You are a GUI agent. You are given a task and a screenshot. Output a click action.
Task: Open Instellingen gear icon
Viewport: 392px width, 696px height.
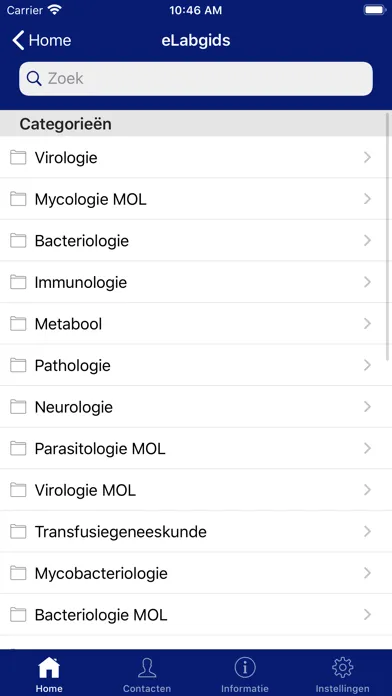tap(343, 668)
